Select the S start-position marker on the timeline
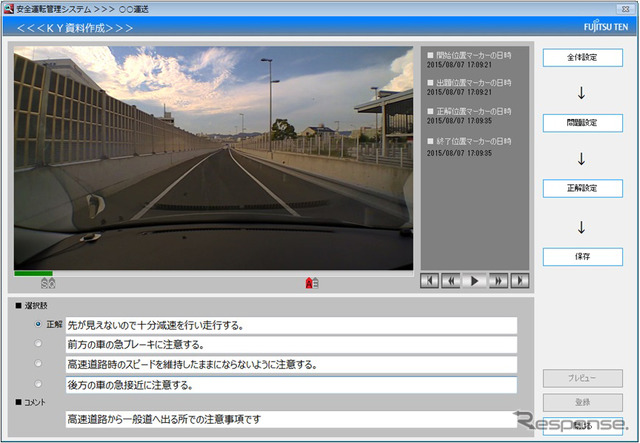 (x=44, y=283)
